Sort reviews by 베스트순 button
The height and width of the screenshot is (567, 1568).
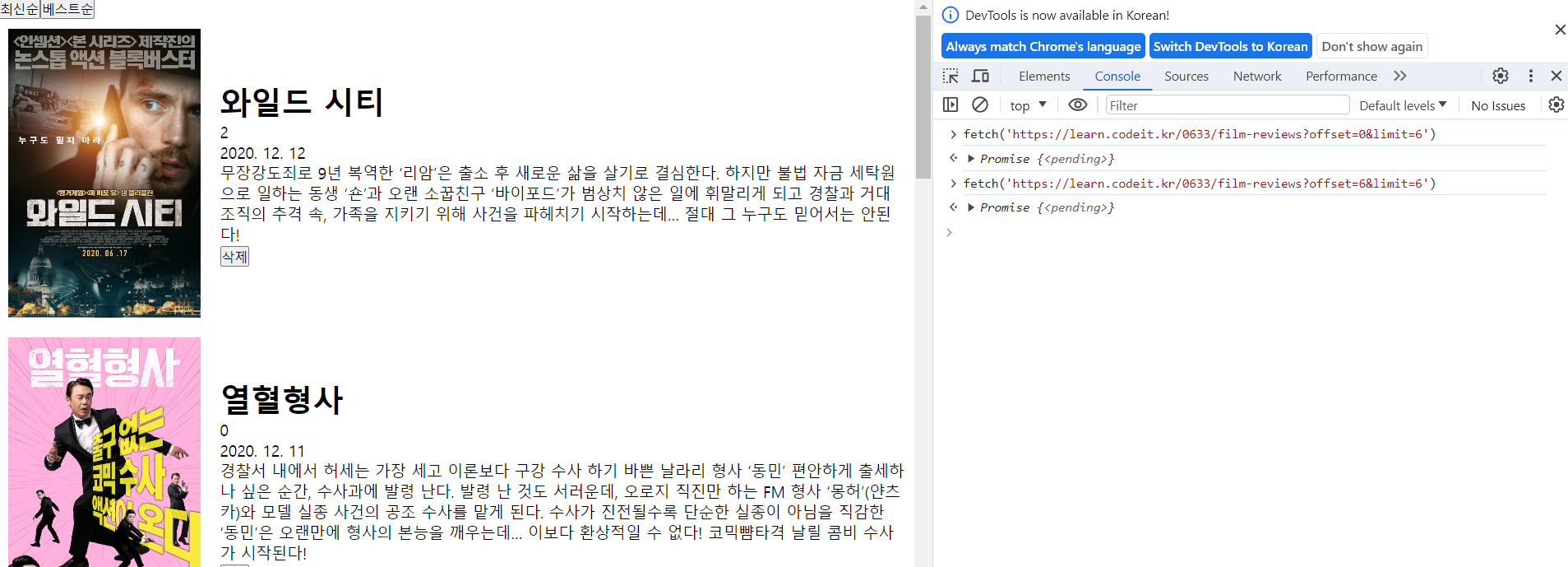(x=67, y=9)
